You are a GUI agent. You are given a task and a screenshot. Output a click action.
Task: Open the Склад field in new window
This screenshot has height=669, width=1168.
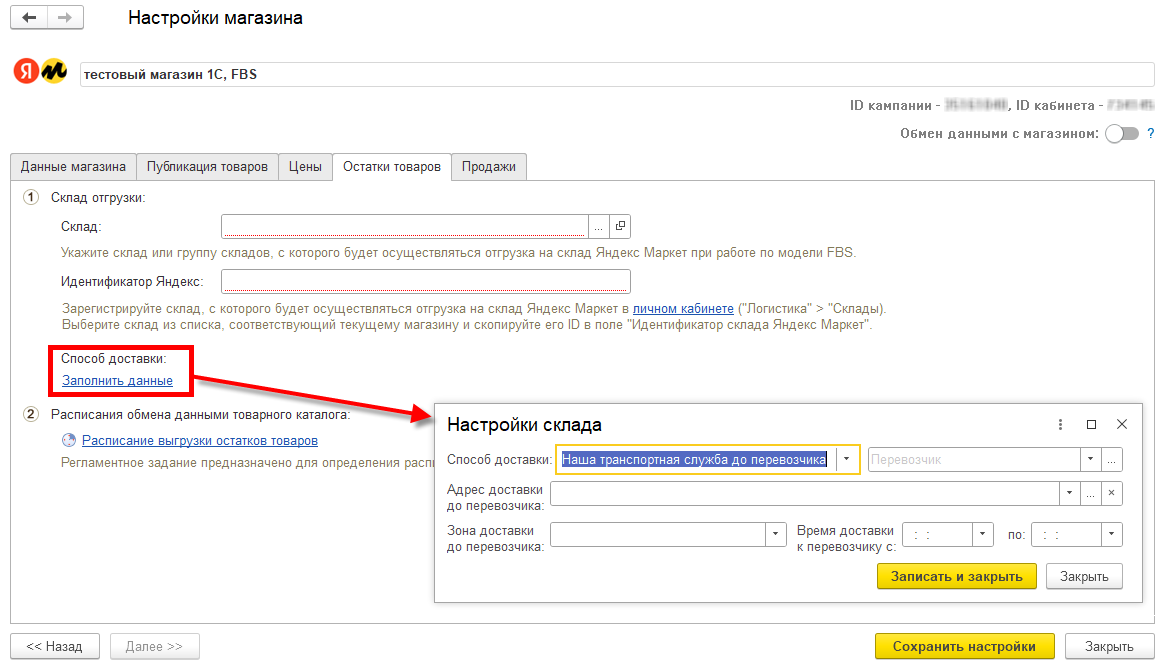point(620,226)
